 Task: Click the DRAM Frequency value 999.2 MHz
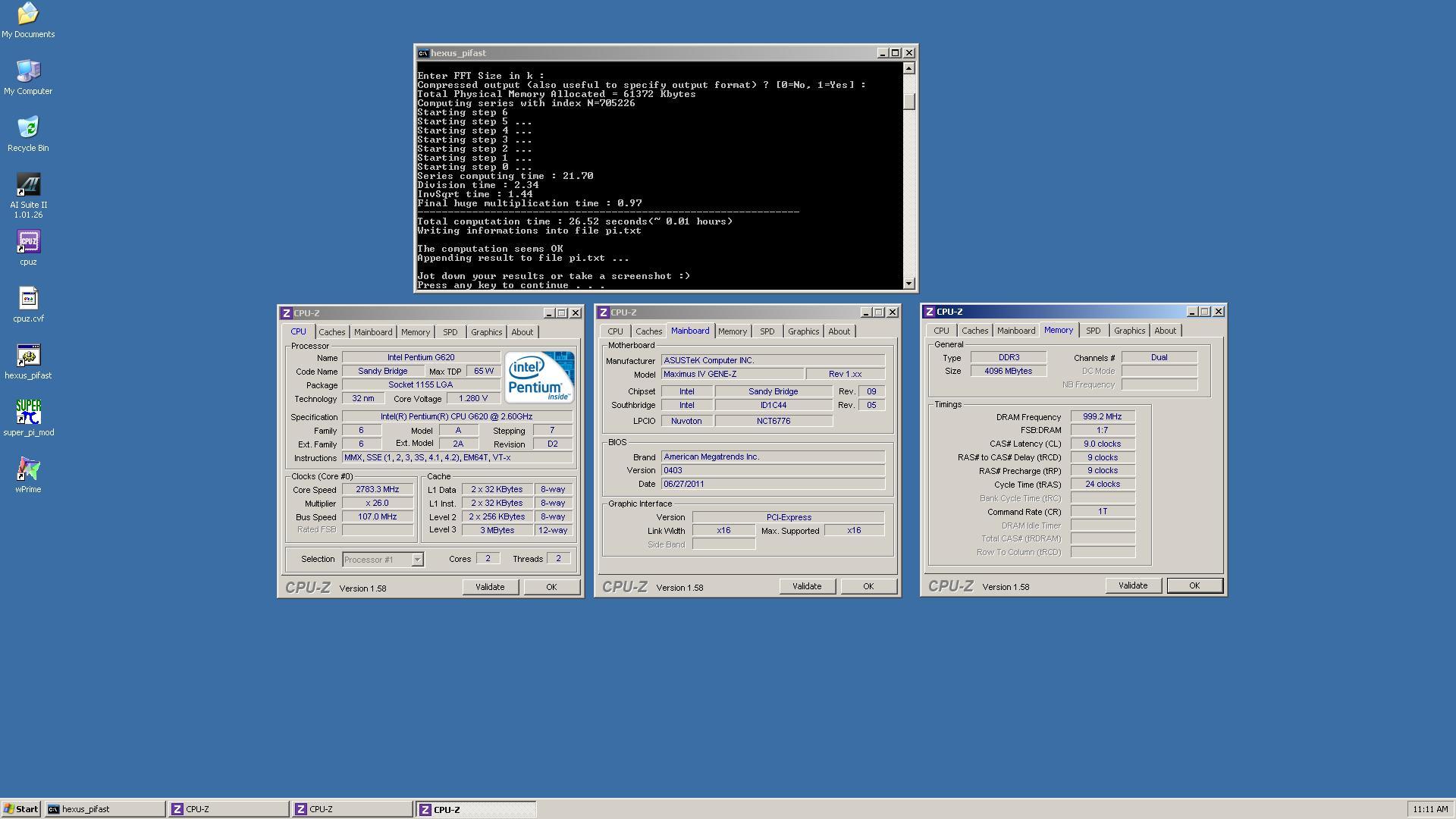tap(1103, 417)
